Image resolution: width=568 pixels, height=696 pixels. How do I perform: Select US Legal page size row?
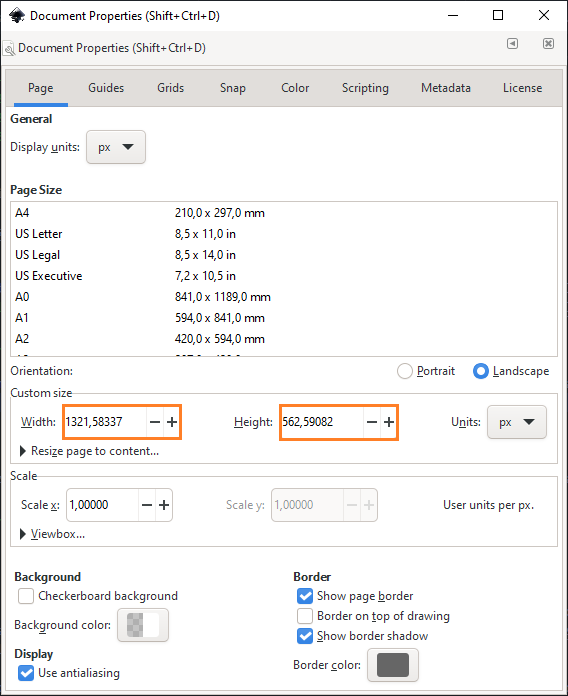284,255
